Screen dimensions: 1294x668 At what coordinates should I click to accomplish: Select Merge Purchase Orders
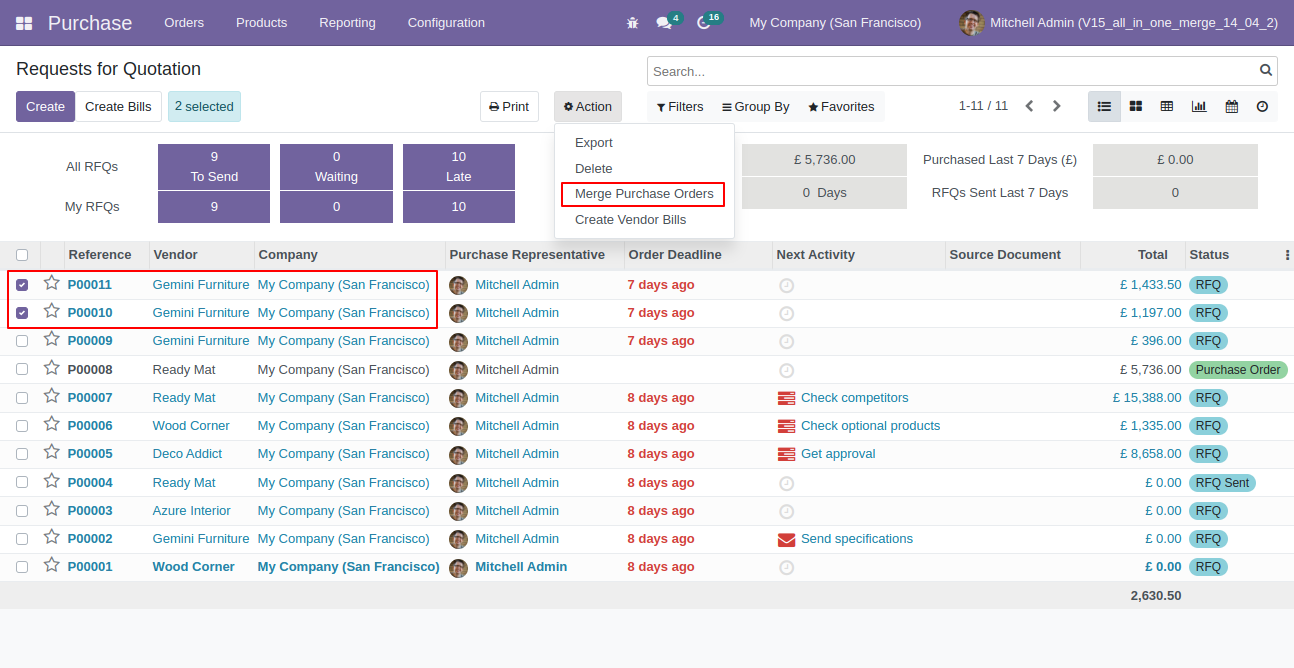pyautogui.click(x=644, y=194)
